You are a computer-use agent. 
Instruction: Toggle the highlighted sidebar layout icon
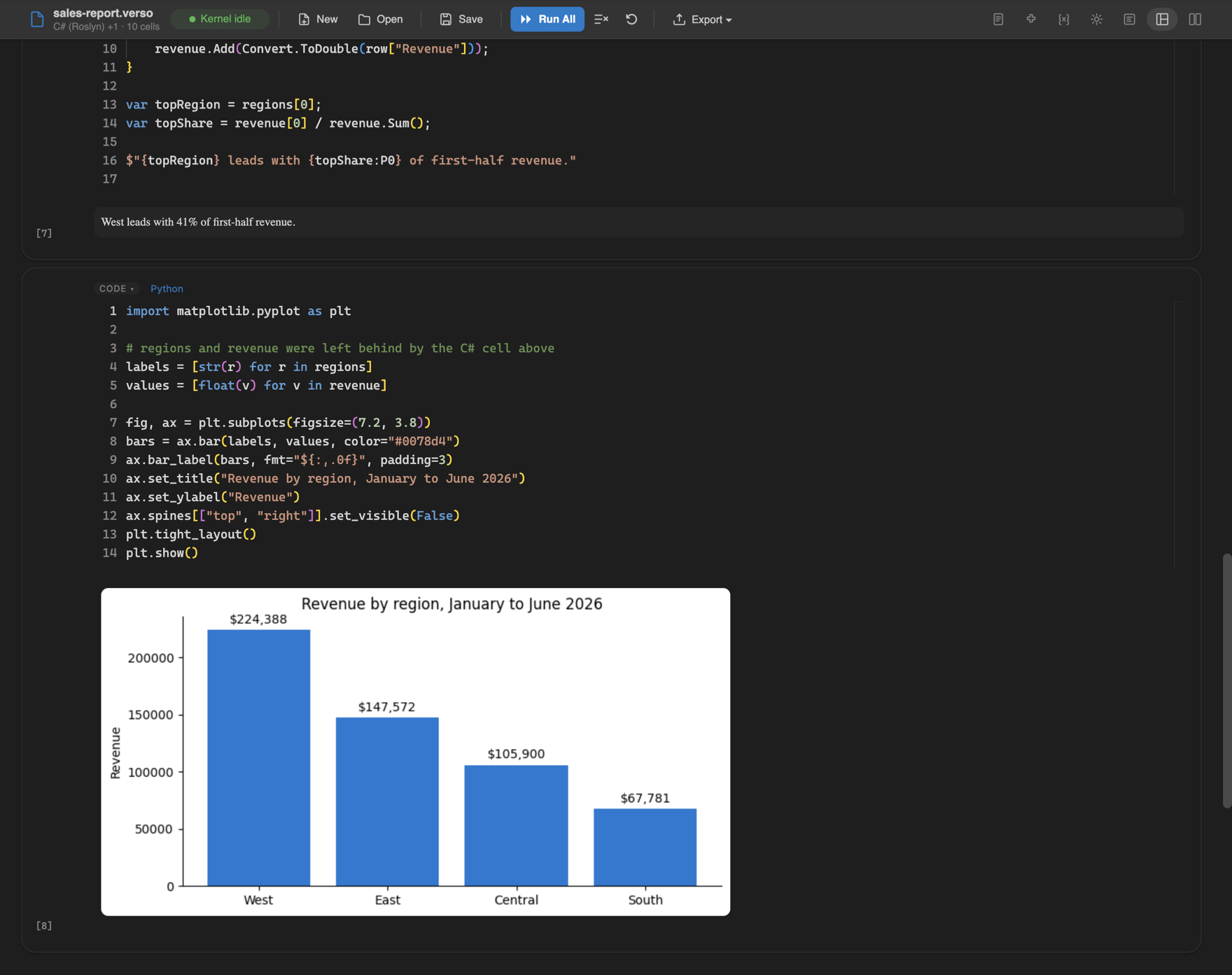[x=1162, y=20]
